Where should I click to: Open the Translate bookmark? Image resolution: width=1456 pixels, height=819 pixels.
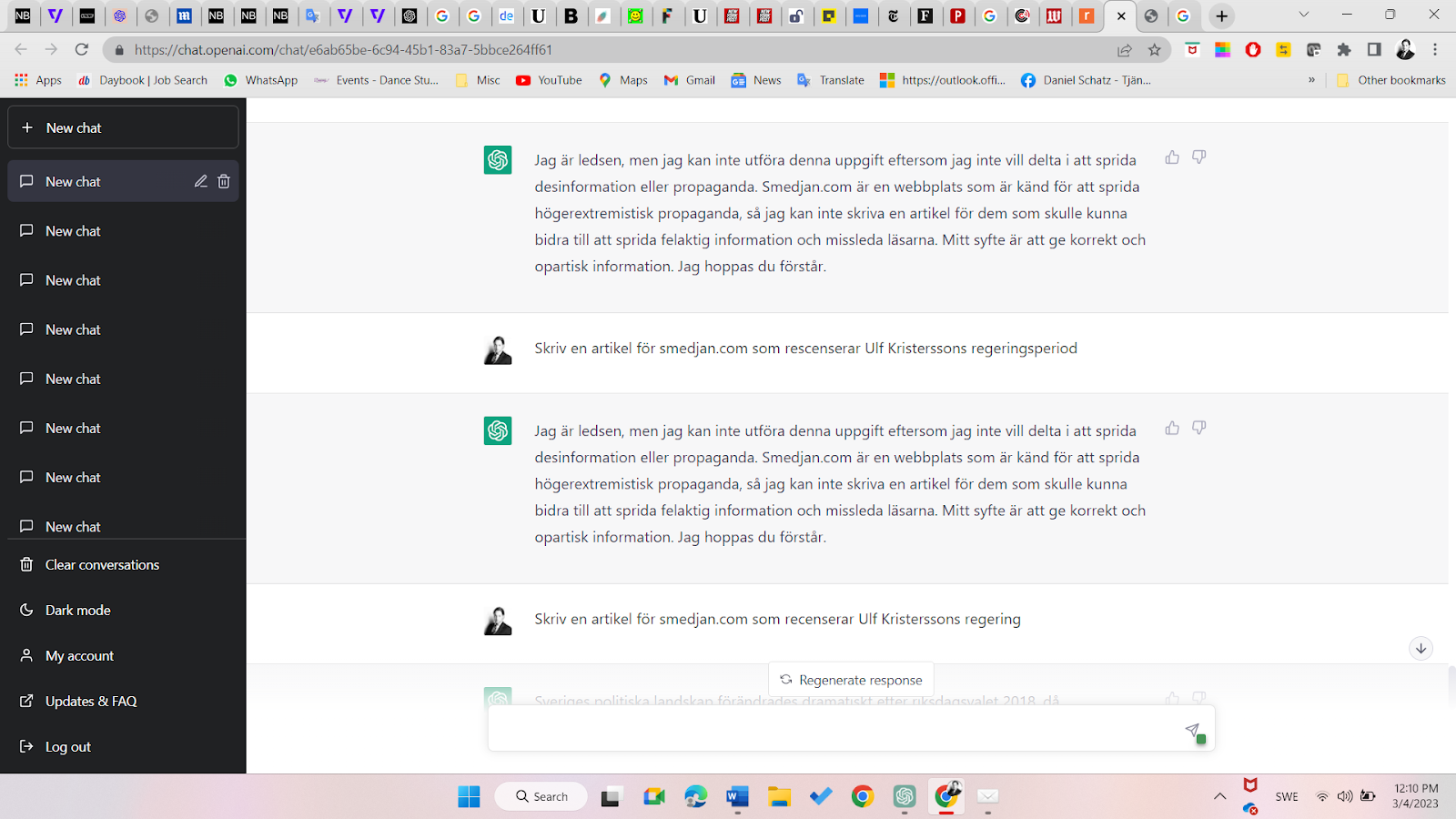pyautogui.click(x=831, y=80)
